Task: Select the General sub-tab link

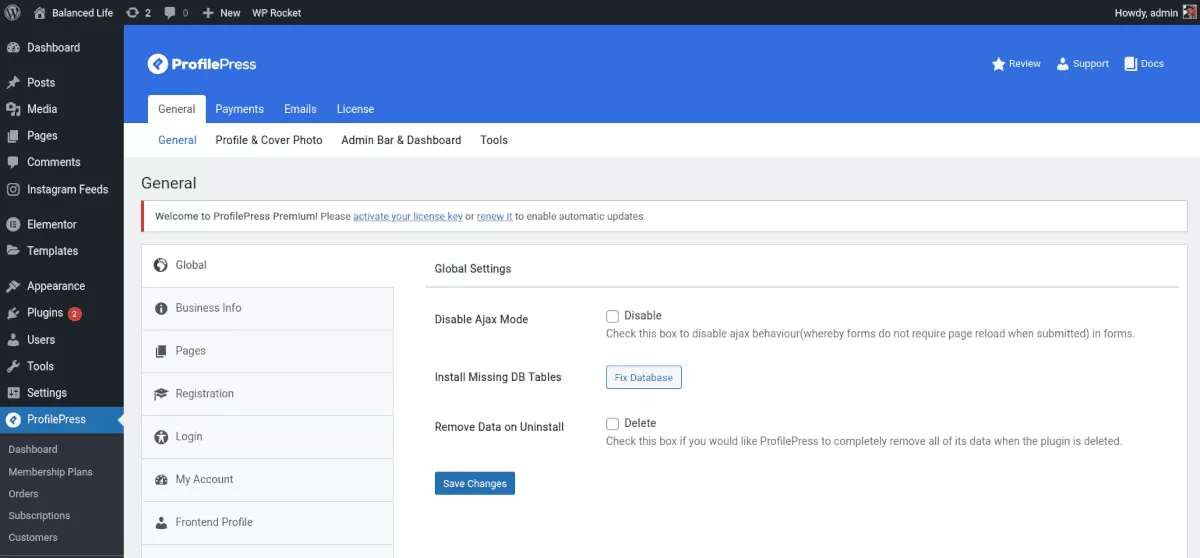Action: [x=177, y=140]
